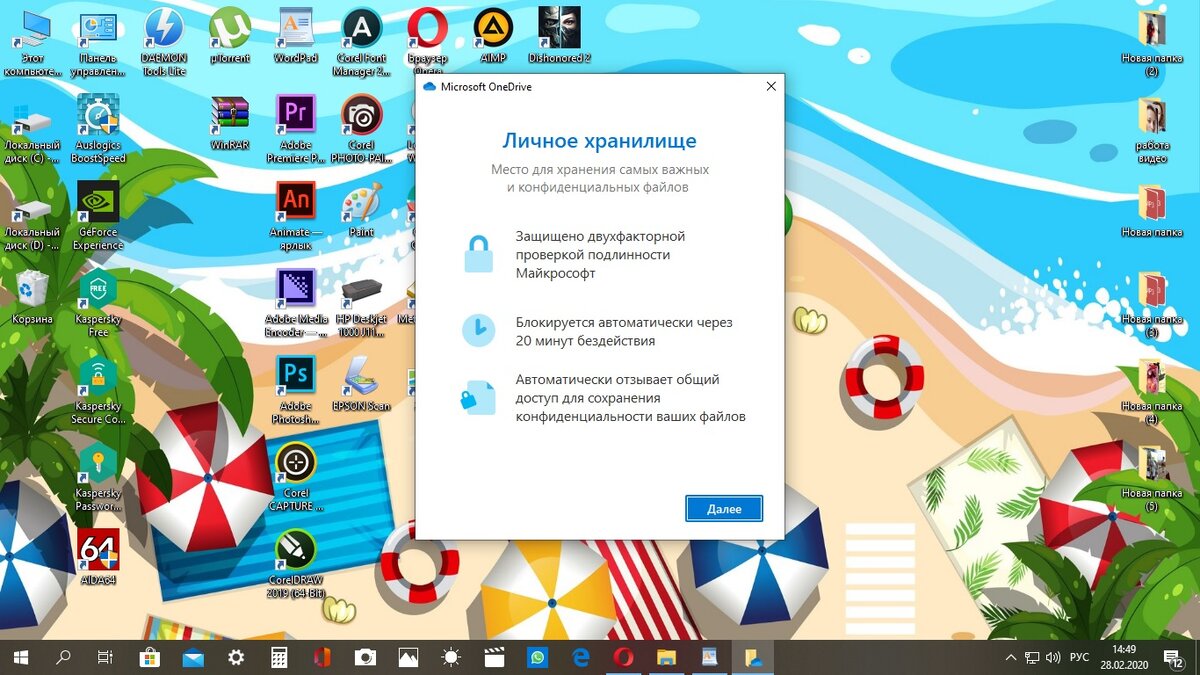The height and width of the screenshot is (675, 1200).
Task: Open notification center with 12 badge
Action: pyautogui.click(x=1173, y=657)
